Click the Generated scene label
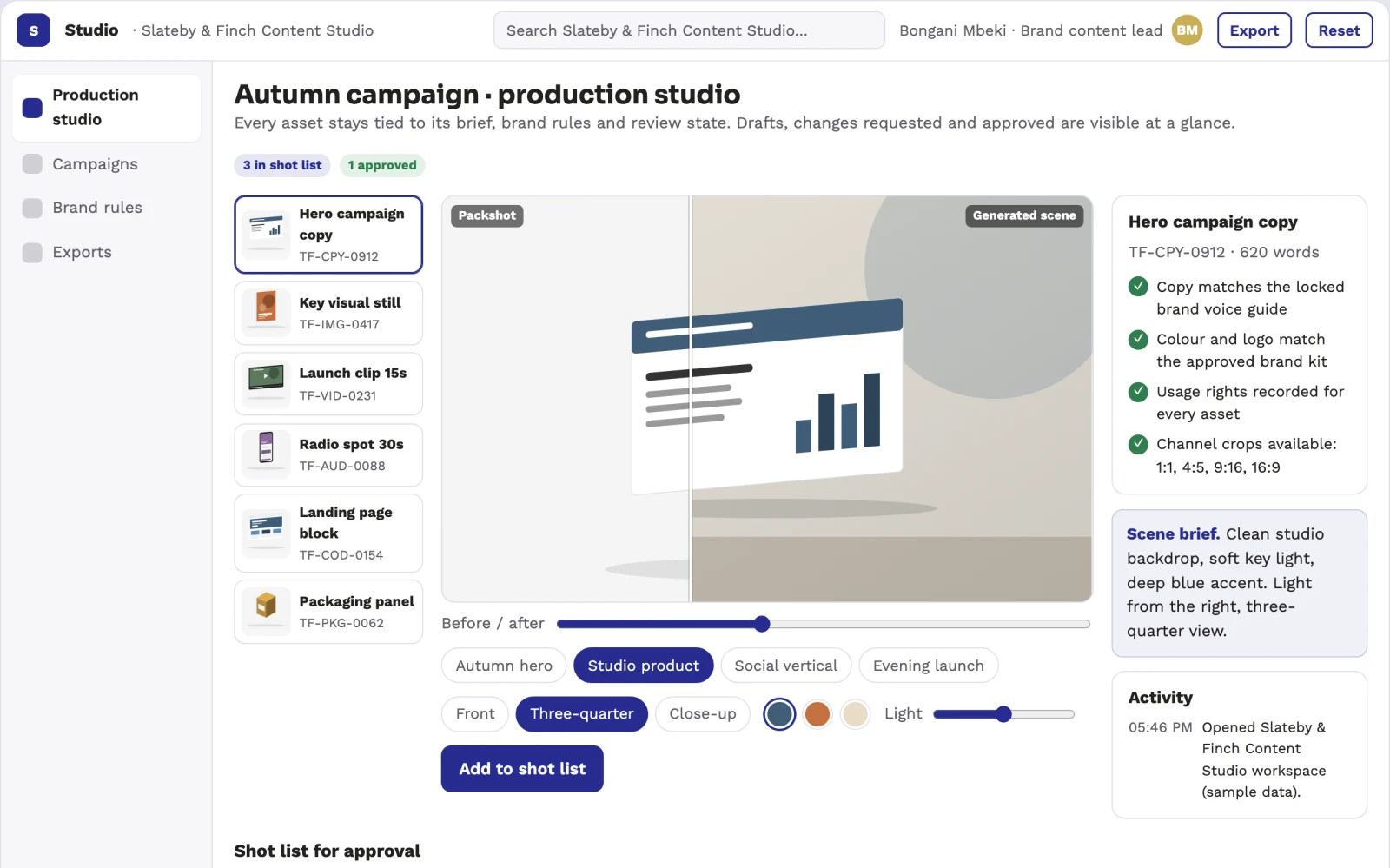This screenshot has height=868, width=1390. (1024, 215)
